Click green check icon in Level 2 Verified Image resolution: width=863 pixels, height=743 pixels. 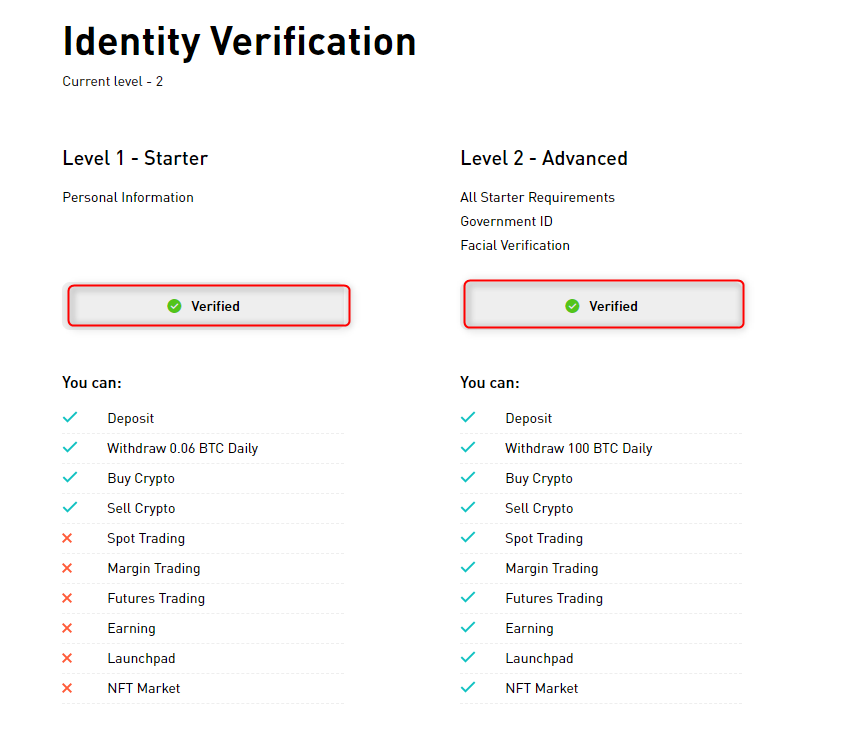572,306
